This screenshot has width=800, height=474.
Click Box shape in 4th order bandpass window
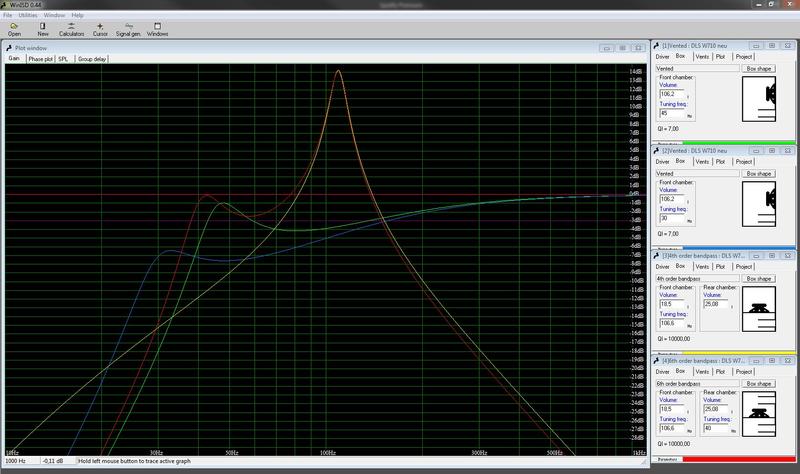tap(759, 279)
